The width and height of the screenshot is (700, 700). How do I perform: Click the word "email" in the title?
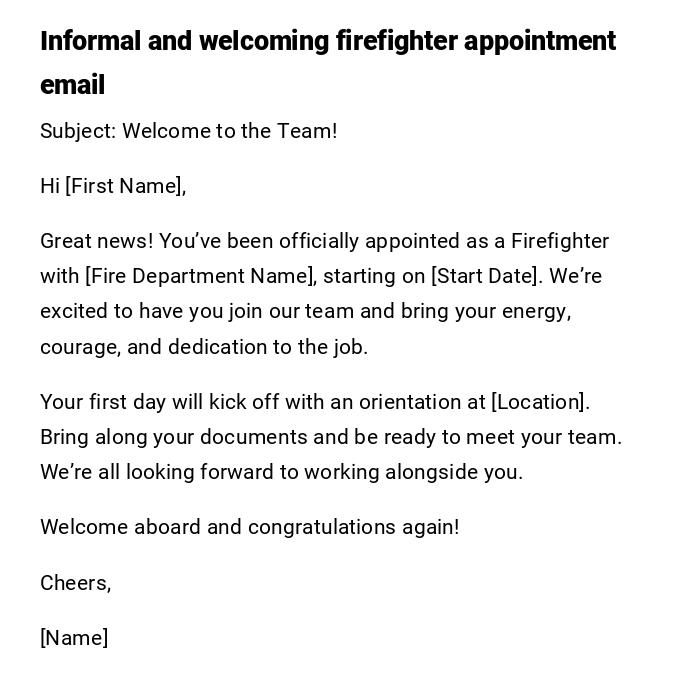point(72,85)
